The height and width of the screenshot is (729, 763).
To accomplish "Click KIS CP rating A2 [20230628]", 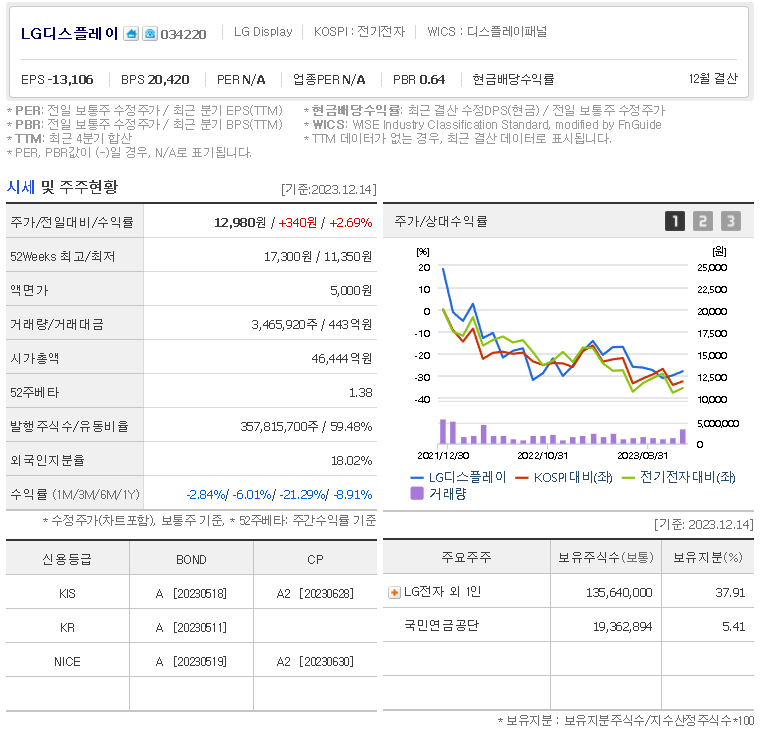I will coord(315,594).
